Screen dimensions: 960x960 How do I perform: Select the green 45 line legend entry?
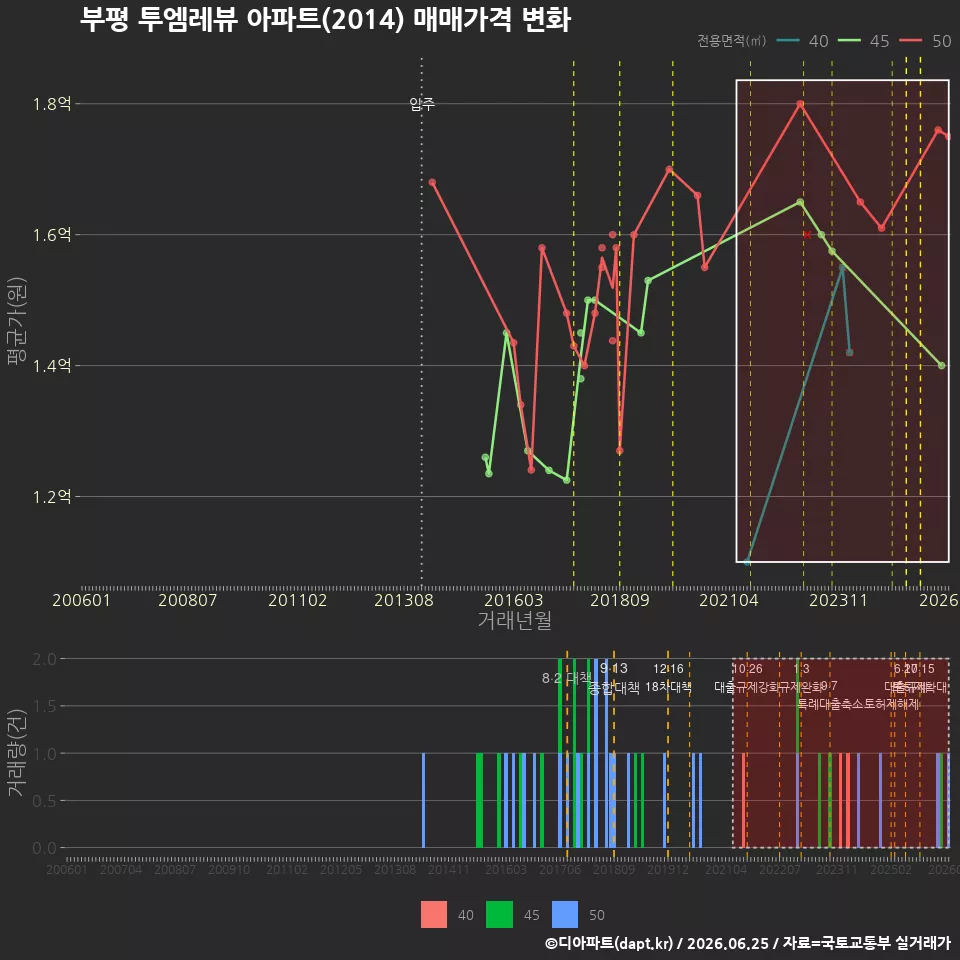tap(863, 41)
